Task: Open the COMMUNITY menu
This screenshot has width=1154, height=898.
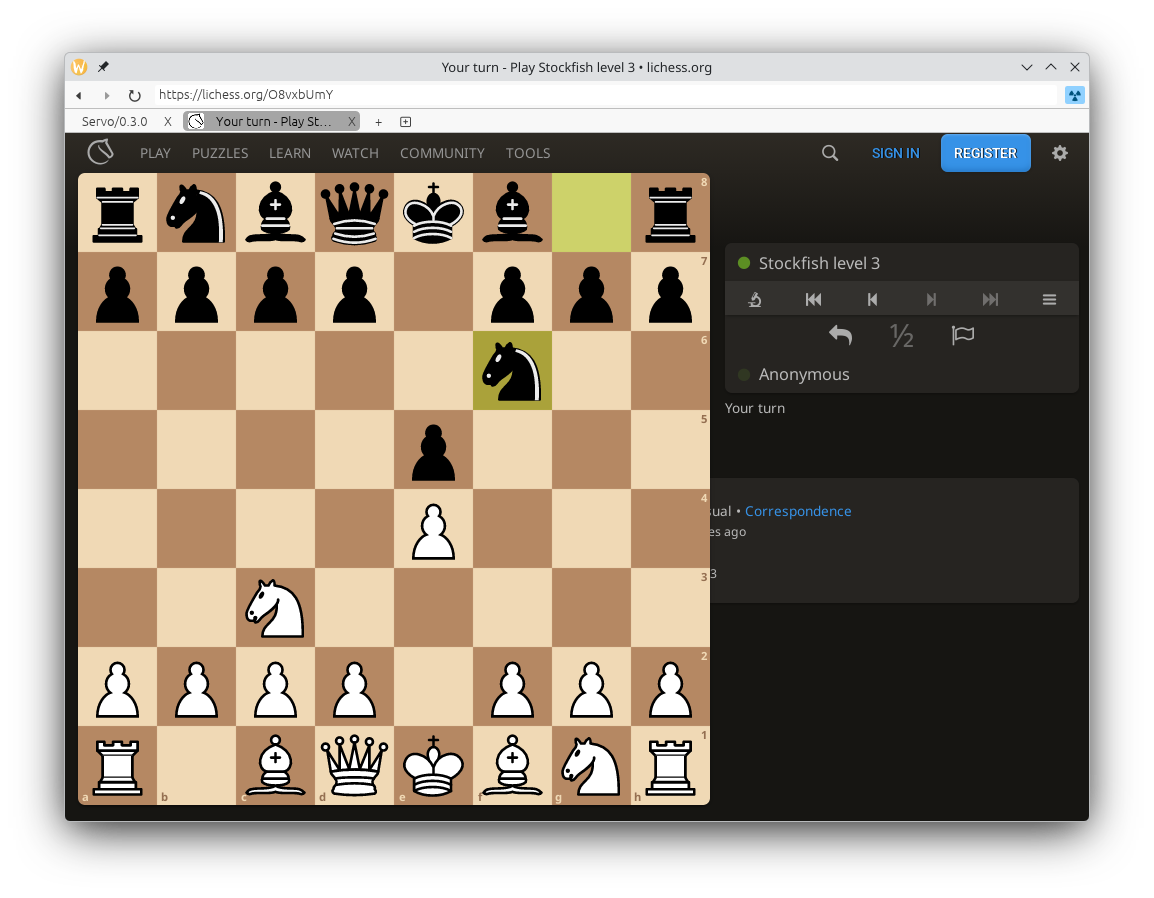Action: pyautogui.click(x=442, y=153)
